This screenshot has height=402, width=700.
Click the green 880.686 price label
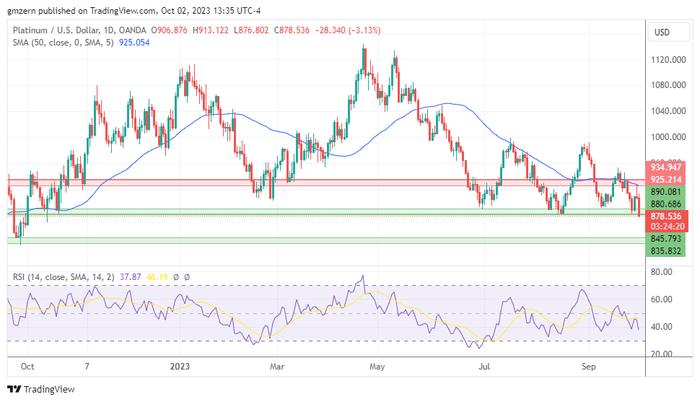coord(666,204)
